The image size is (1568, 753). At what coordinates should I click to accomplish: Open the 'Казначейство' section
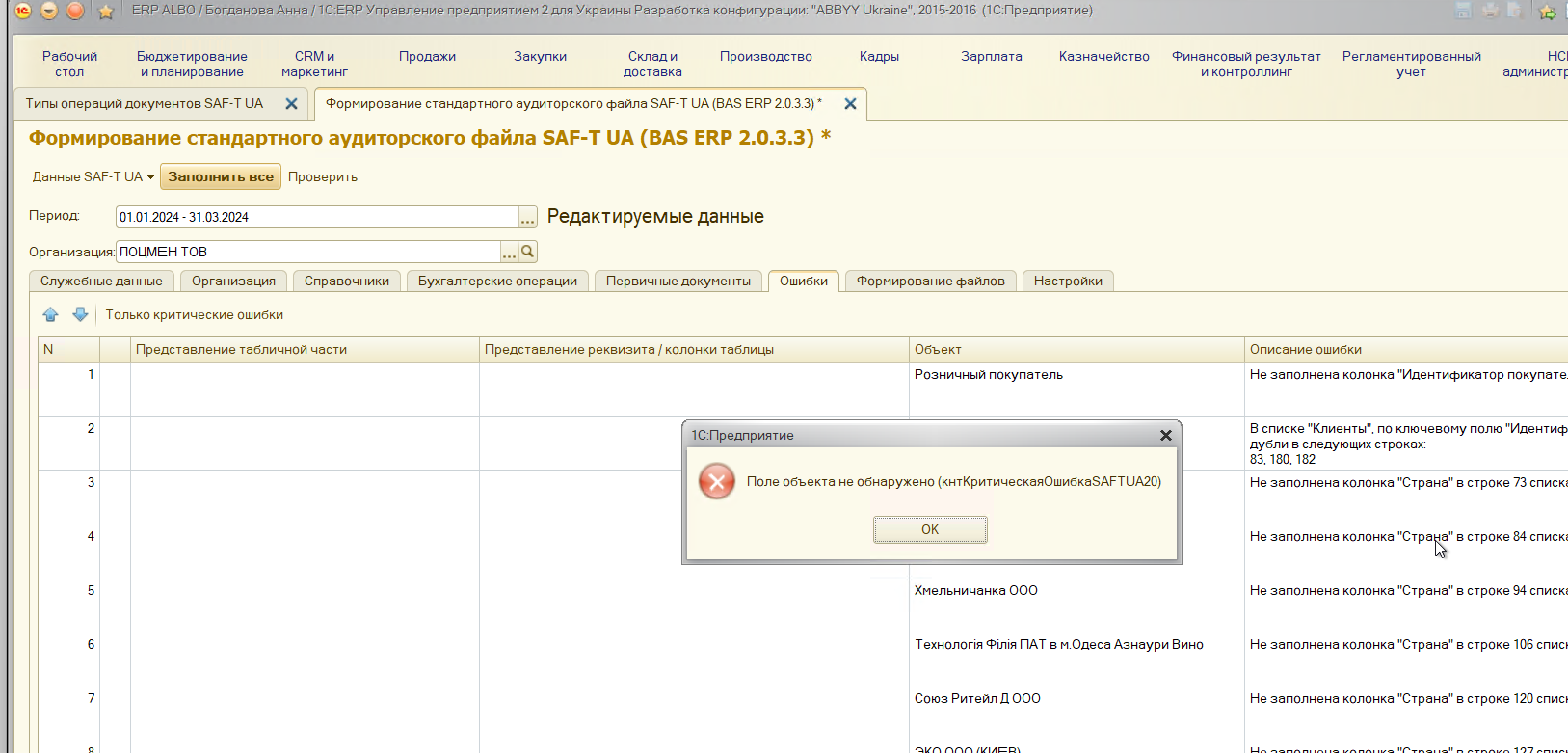(x=1104, y=56)
